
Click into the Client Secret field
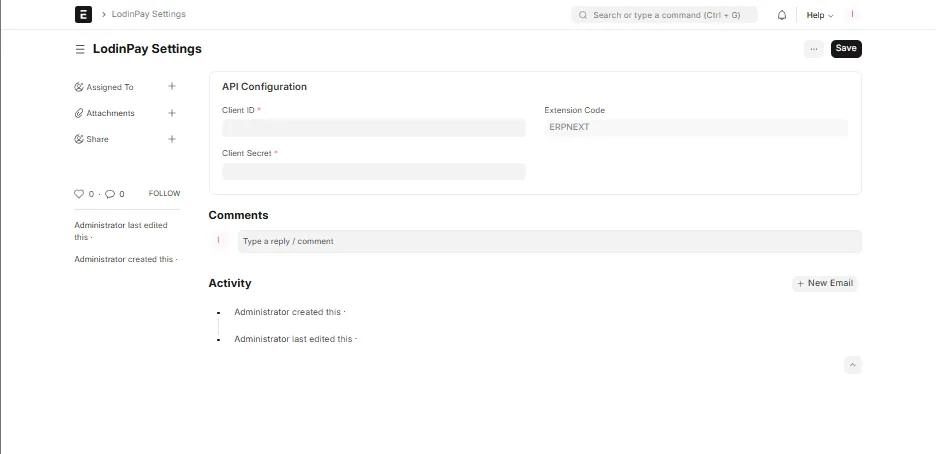[x=373, y=172]
